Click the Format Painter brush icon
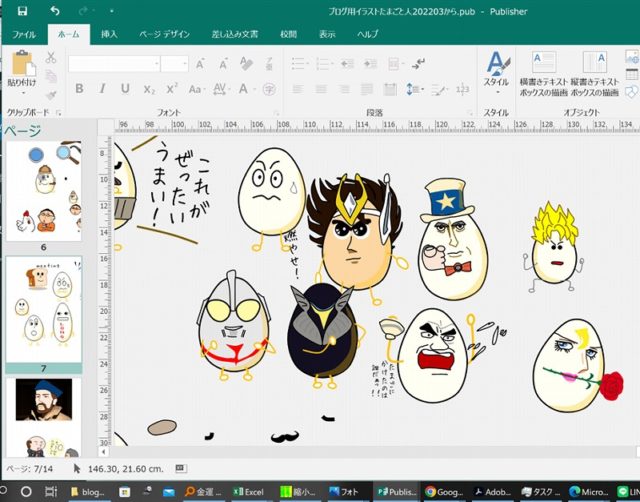Image resolution: width=640 pixels, height=502 pixels. 51,96
